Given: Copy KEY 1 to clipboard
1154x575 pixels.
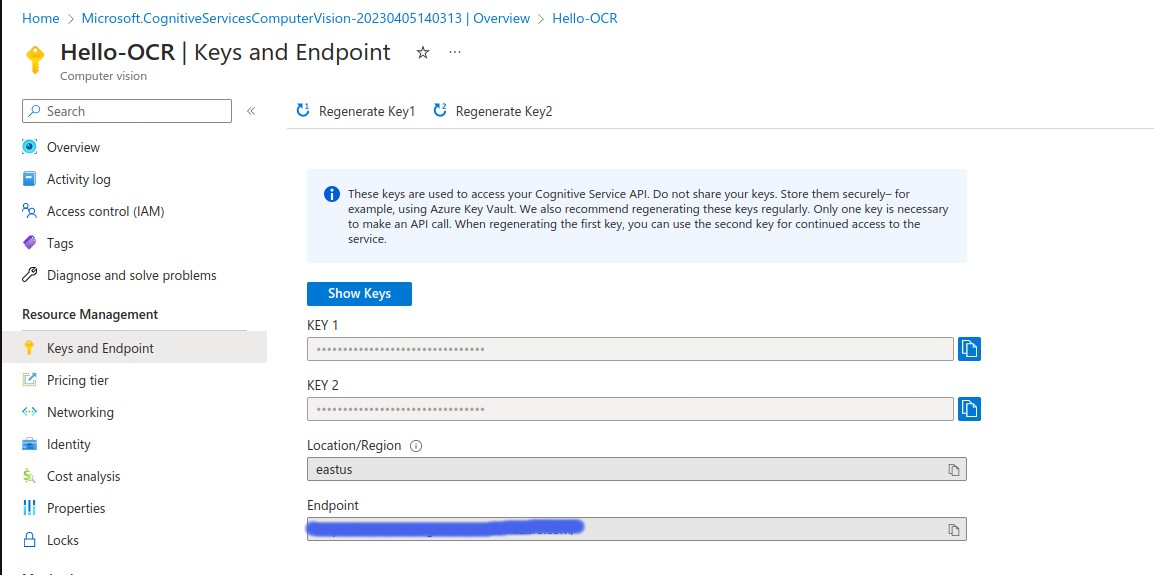Looking at the screenshot, I should [x=969, y=349].
